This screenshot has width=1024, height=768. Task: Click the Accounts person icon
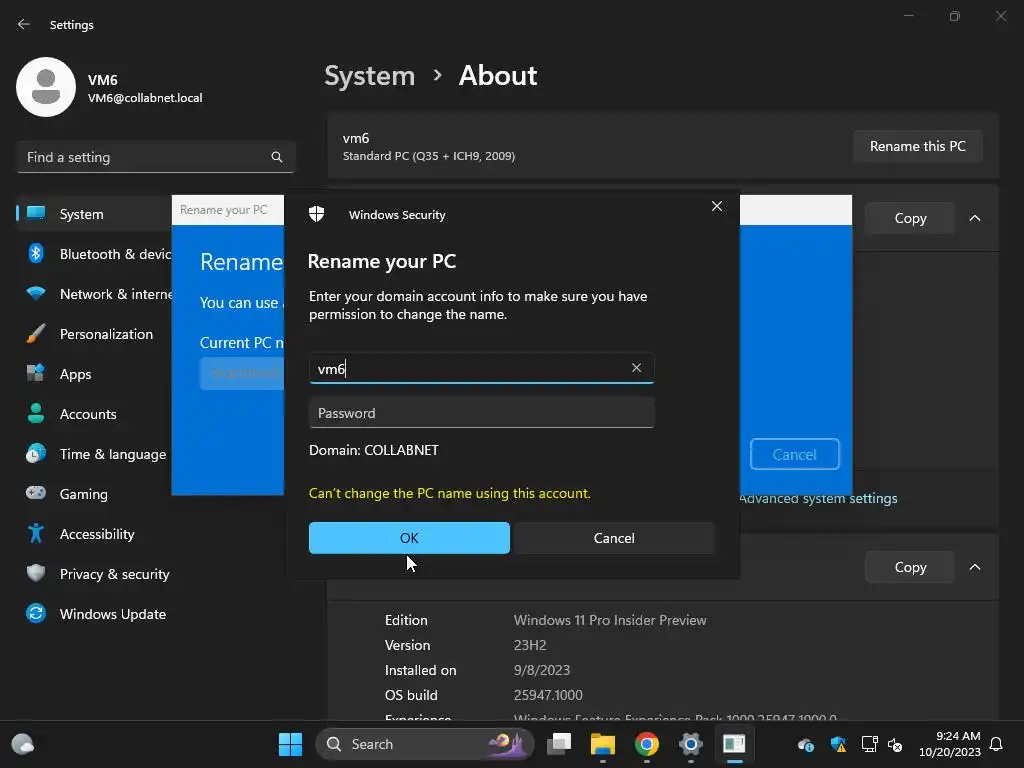tap(36, 413)
